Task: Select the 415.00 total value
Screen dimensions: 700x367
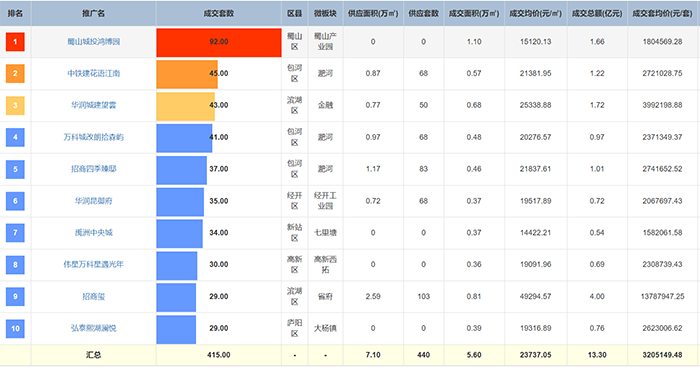Action: [219, 355]
